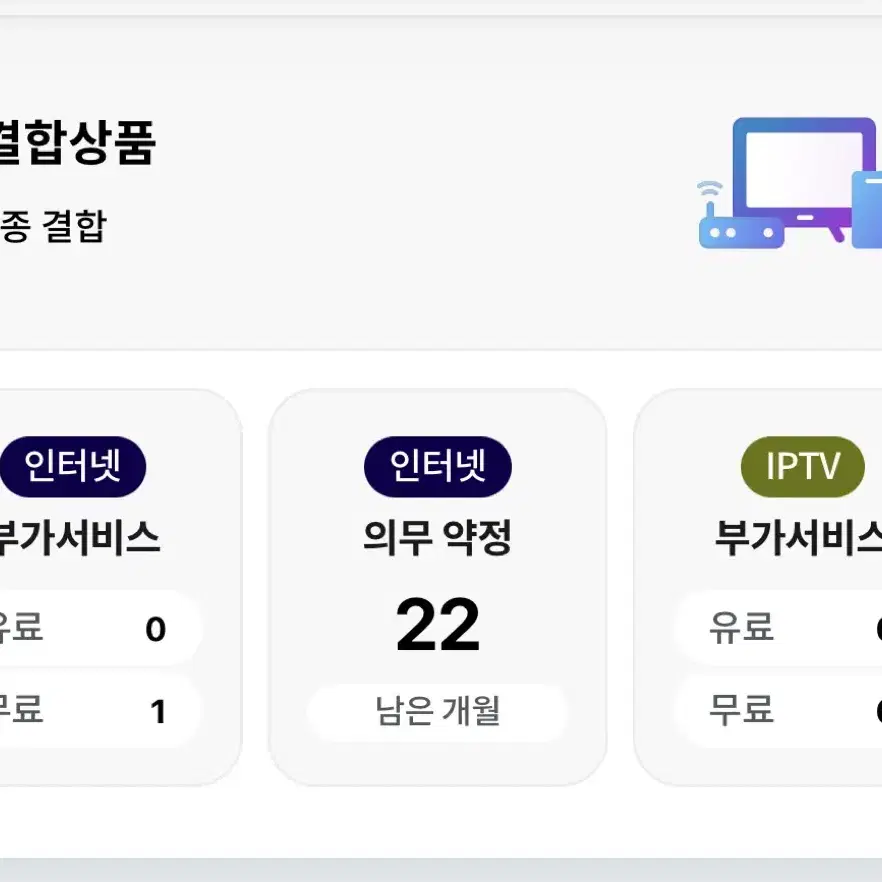The height and width of the screenshot is (882, 882).
Task: Open the 인터넷 부가서비스 card title
Action: 79,538
